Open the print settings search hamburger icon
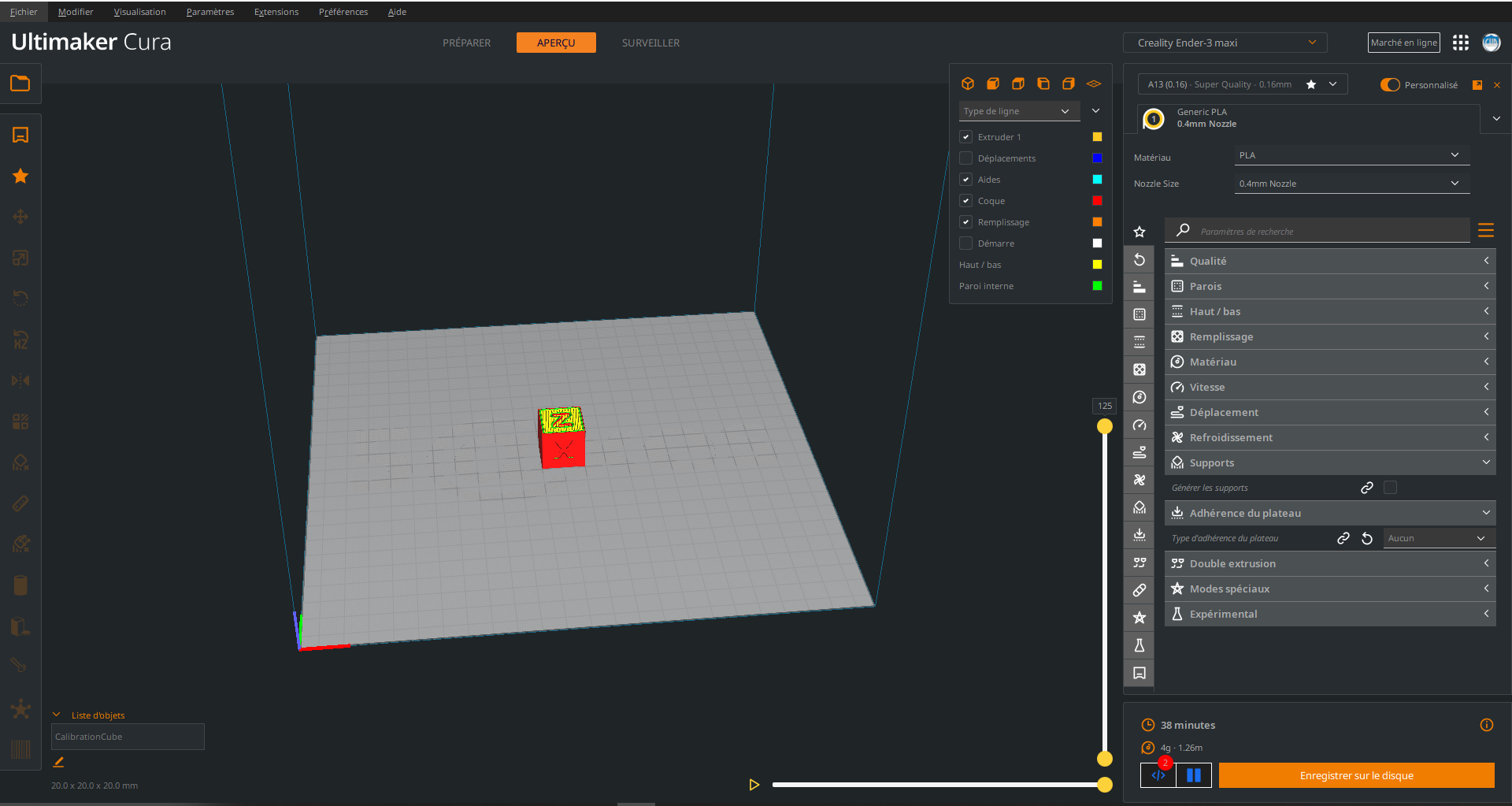 click(x=1487, y=230)
